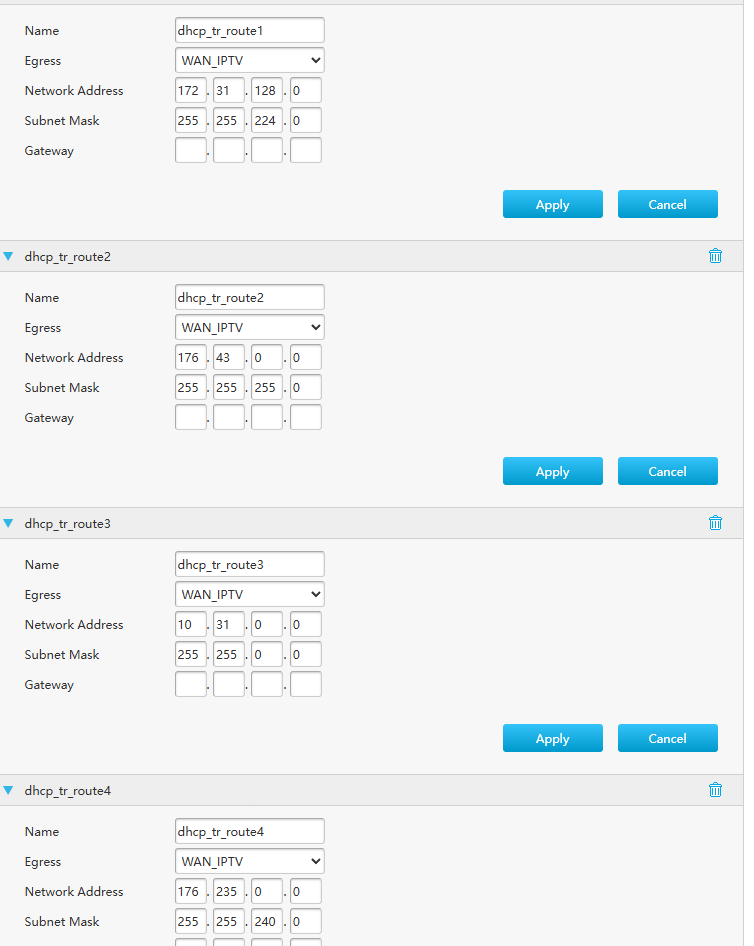Click route1 Subnet Mask last octet 0
This screenshot has height=946, width=754.
[x=306, y=120]
